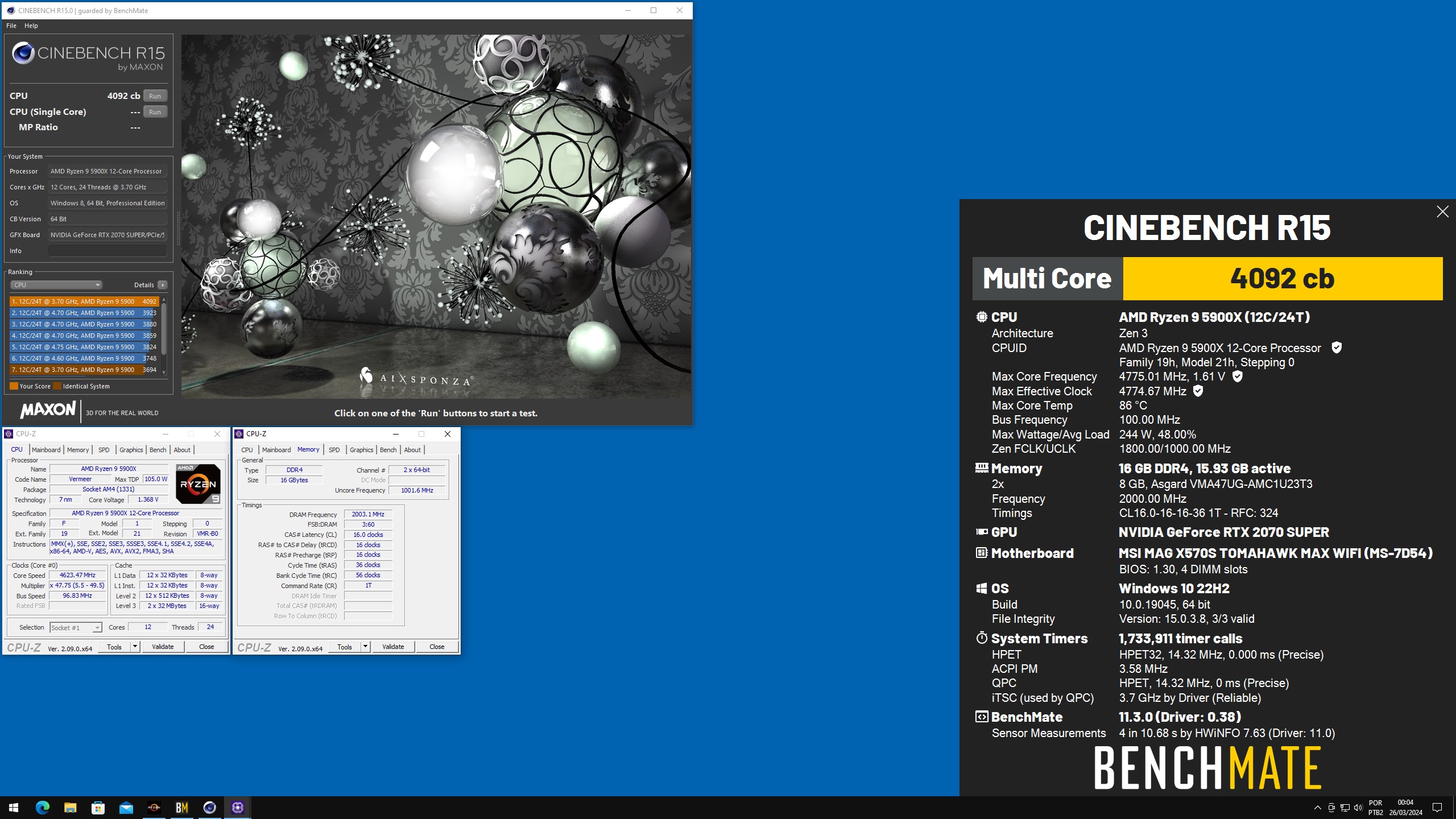The height and width of the screenshot is (819, 1456).
Task: Click the volume speaker icon in system tray
Action: pos(1358,808)
